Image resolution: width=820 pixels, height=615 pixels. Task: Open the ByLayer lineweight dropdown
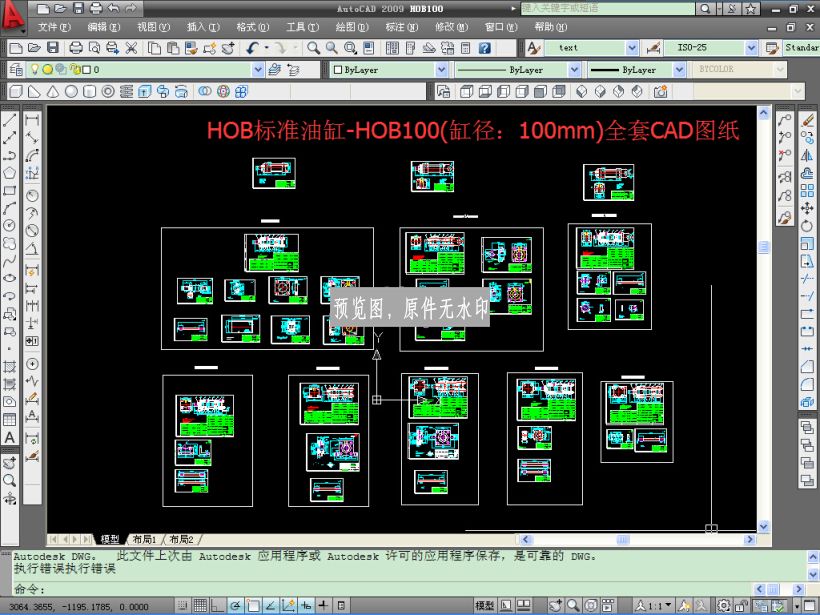click(x=679, y=70)
